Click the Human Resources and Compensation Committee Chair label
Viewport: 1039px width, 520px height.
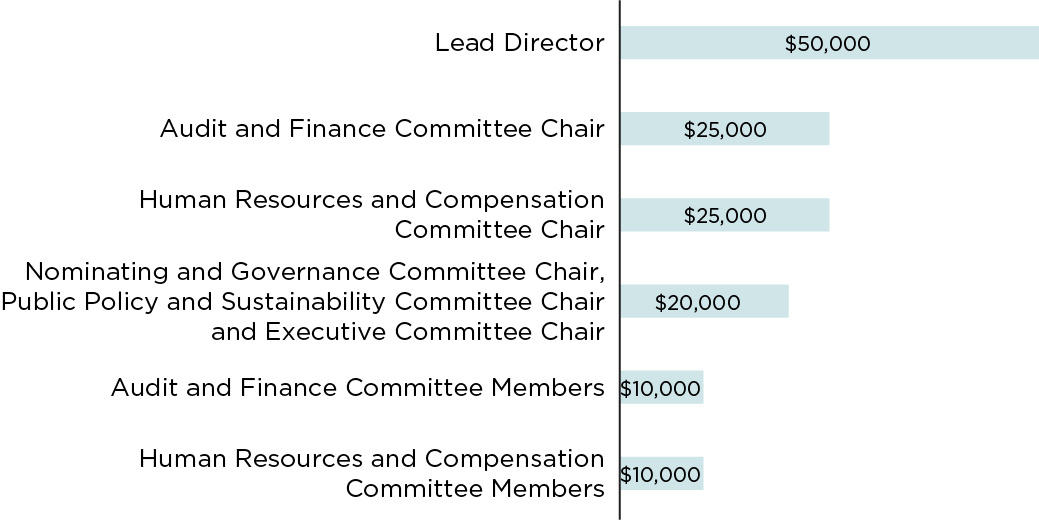click(x=372, y=214)
